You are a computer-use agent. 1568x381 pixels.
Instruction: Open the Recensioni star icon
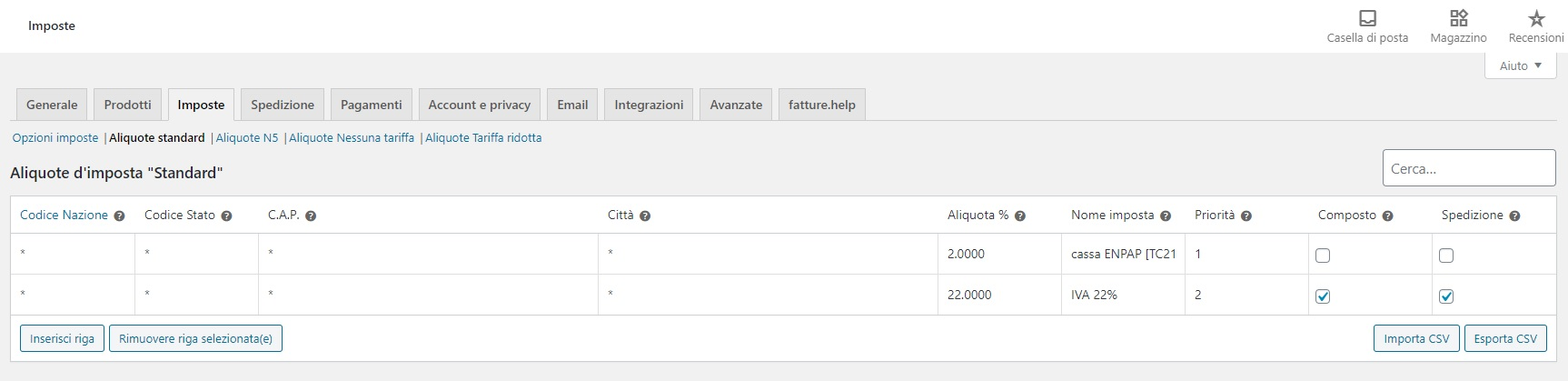(x=1535, y=19)
